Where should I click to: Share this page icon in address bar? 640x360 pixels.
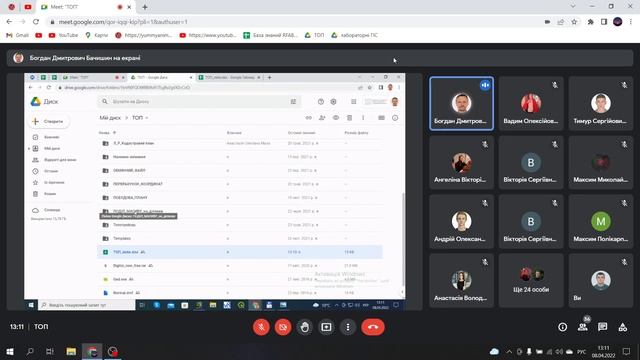[561, 22]
